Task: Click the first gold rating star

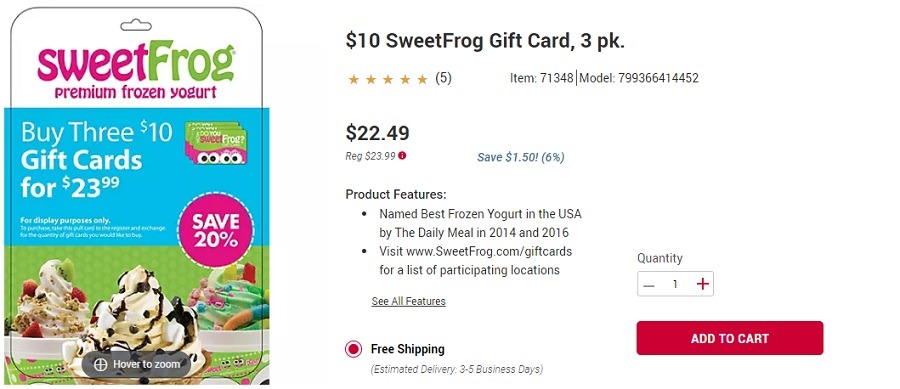Action: click(x=354, y=79)
